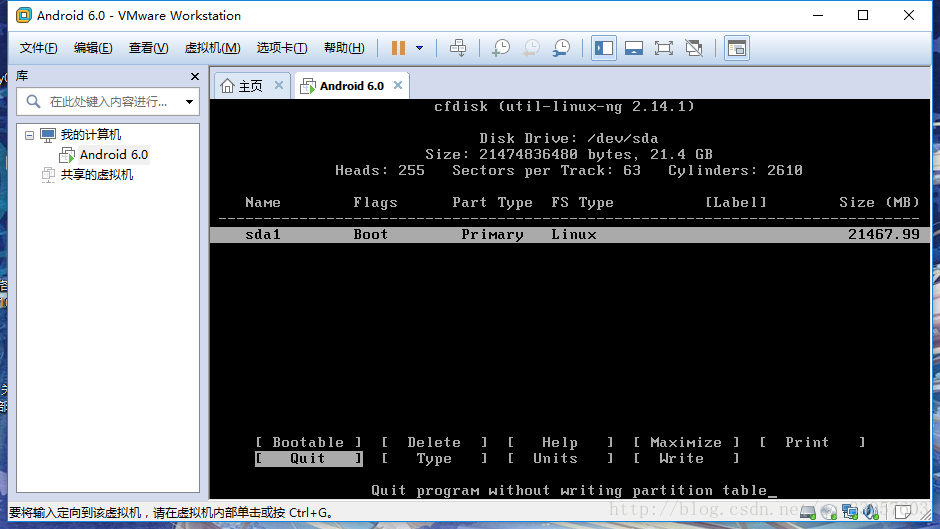Toggle the library sidebar view icon

coord(604,48)
